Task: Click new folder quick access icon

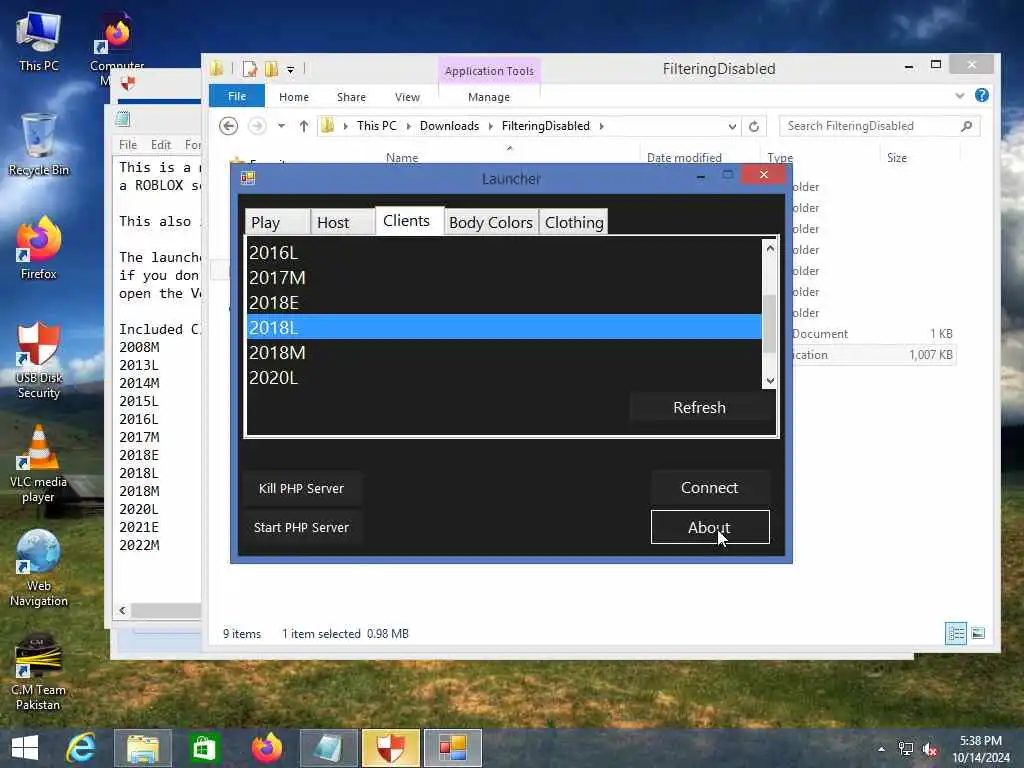Action: point(271,69)
